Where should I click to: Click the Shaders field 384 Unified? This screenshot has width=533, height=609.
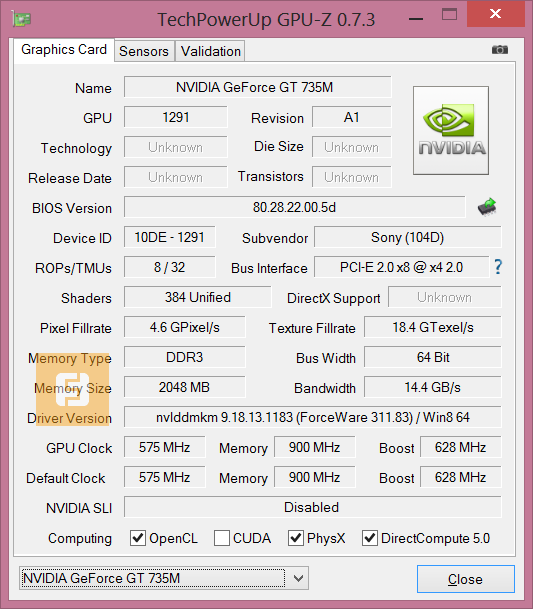click(x=198, y=297)
